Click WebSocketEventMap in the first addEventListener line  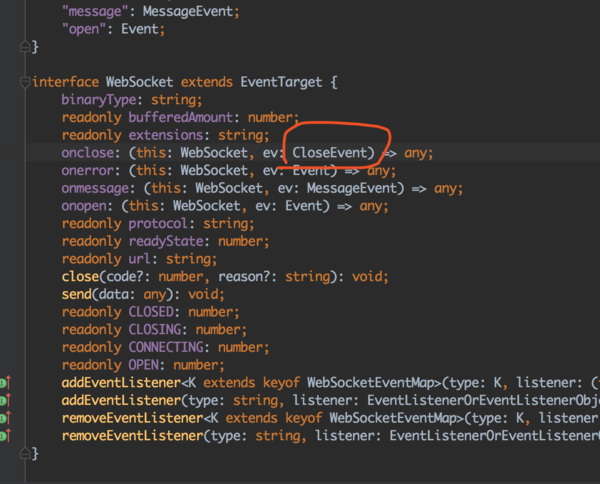[370, 383]
